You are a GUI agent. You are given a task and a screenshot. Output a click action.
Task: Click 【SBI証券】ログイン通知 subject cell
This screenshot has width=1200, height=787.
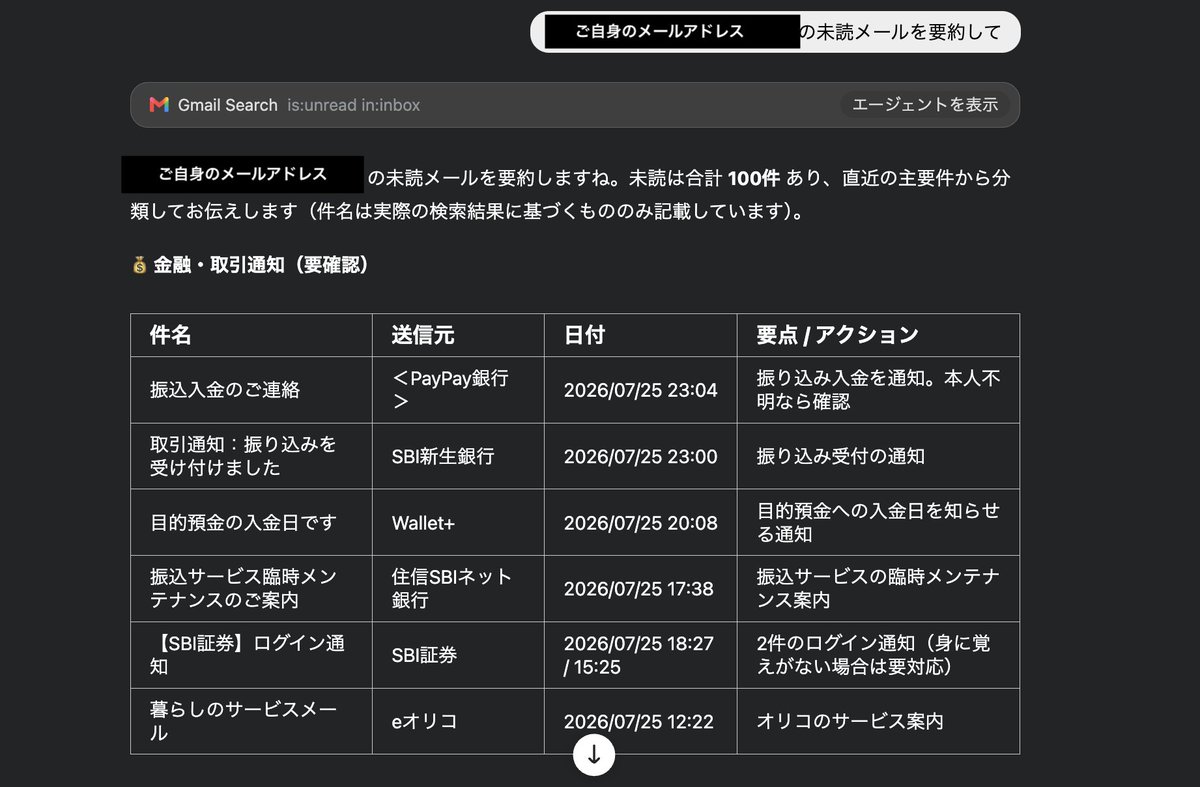coord(251,654)
